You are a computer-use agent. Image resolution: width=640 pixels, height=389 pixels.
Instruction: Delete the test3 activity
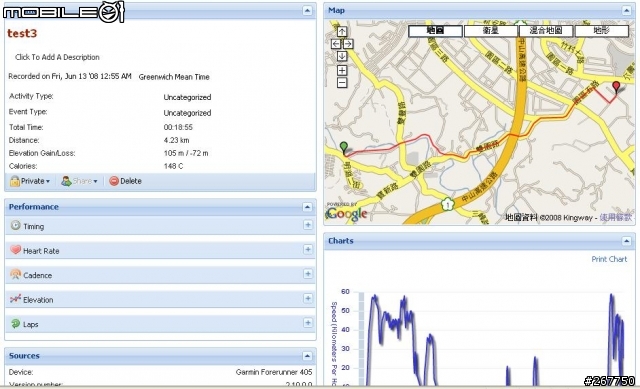point(126,181)
